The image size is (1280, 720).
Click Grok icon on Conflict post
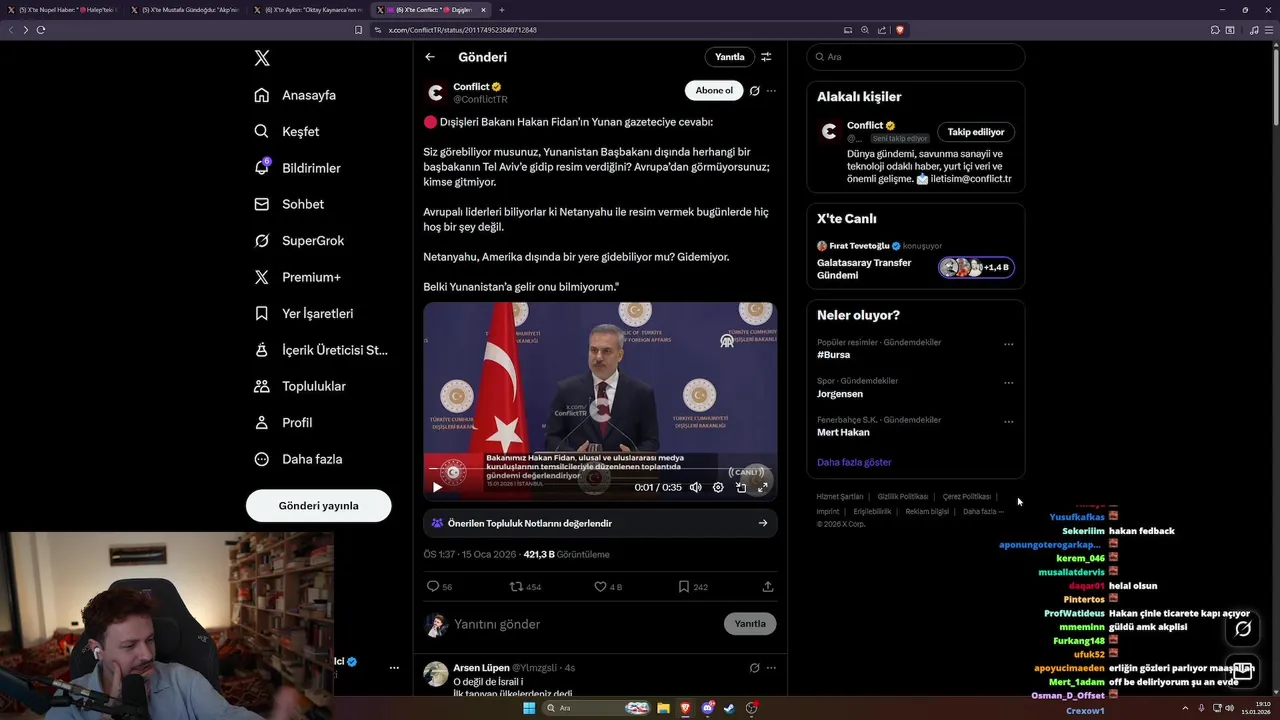click(x=755, y=91)
